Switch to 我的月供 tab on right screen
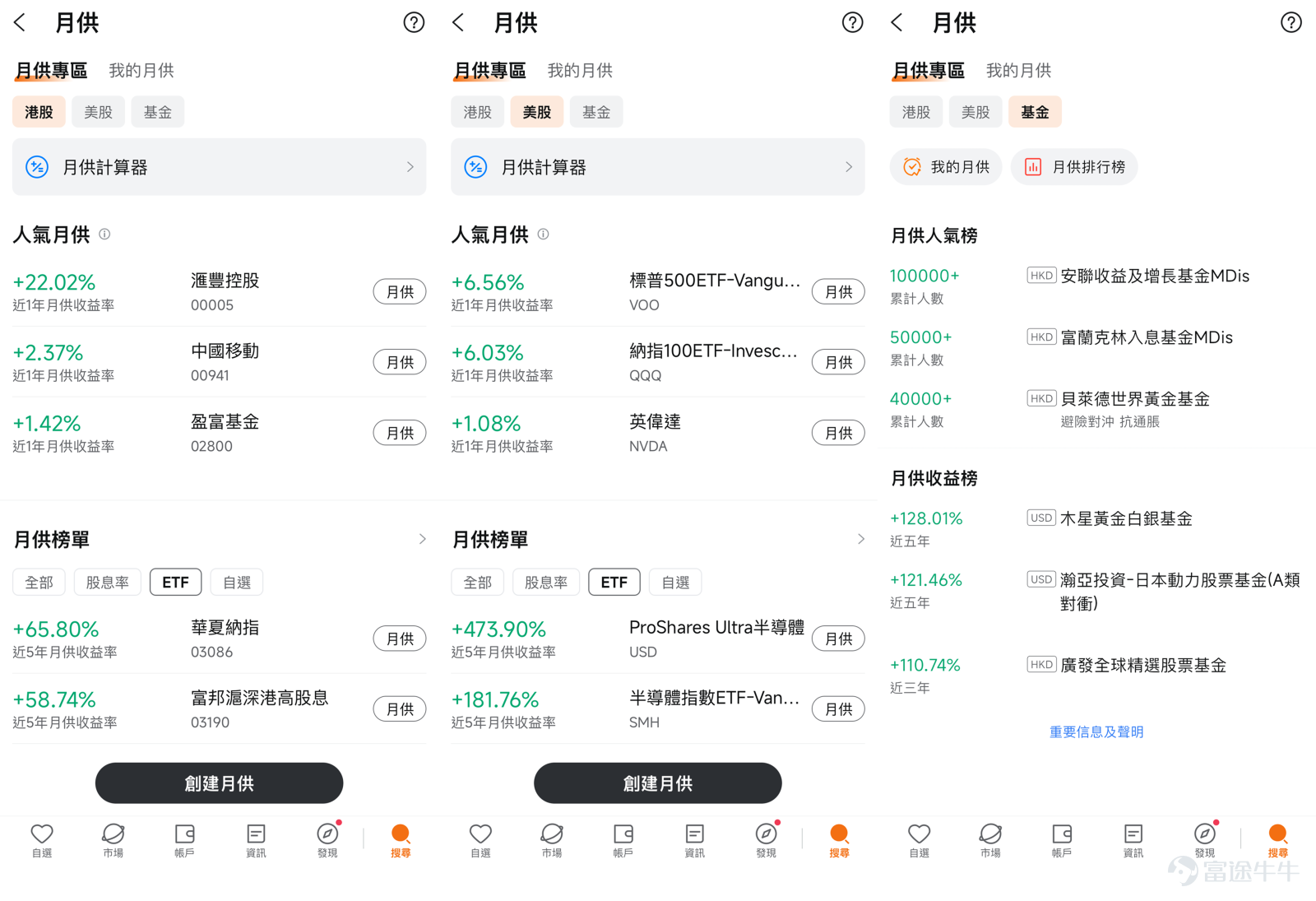1316x901 pixels. pos(1018,71)
